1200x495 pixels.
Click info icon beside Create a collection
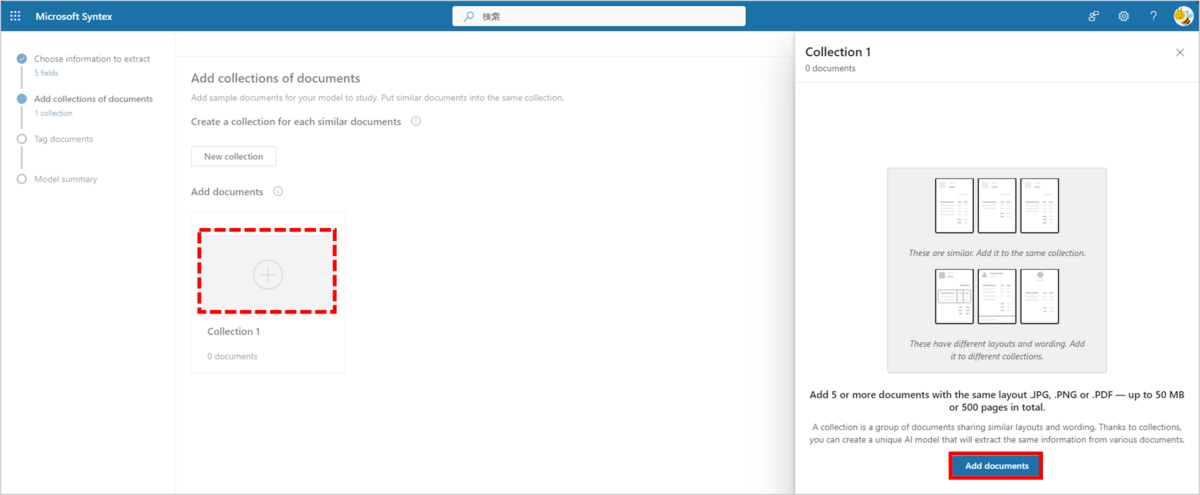tap(416, 121)
